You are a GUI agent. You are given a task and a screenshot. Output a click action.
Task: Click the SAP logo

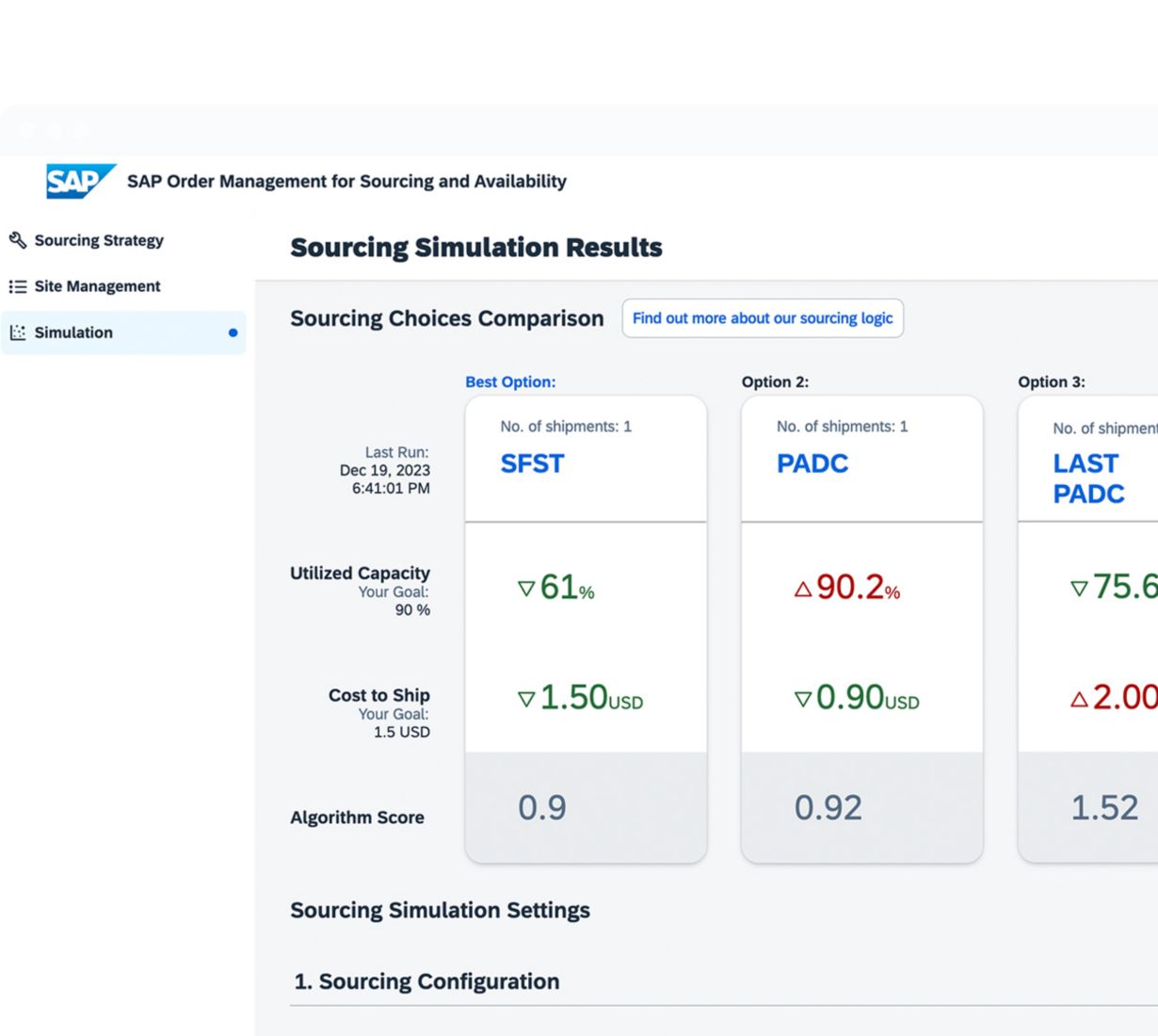point(79,181)
